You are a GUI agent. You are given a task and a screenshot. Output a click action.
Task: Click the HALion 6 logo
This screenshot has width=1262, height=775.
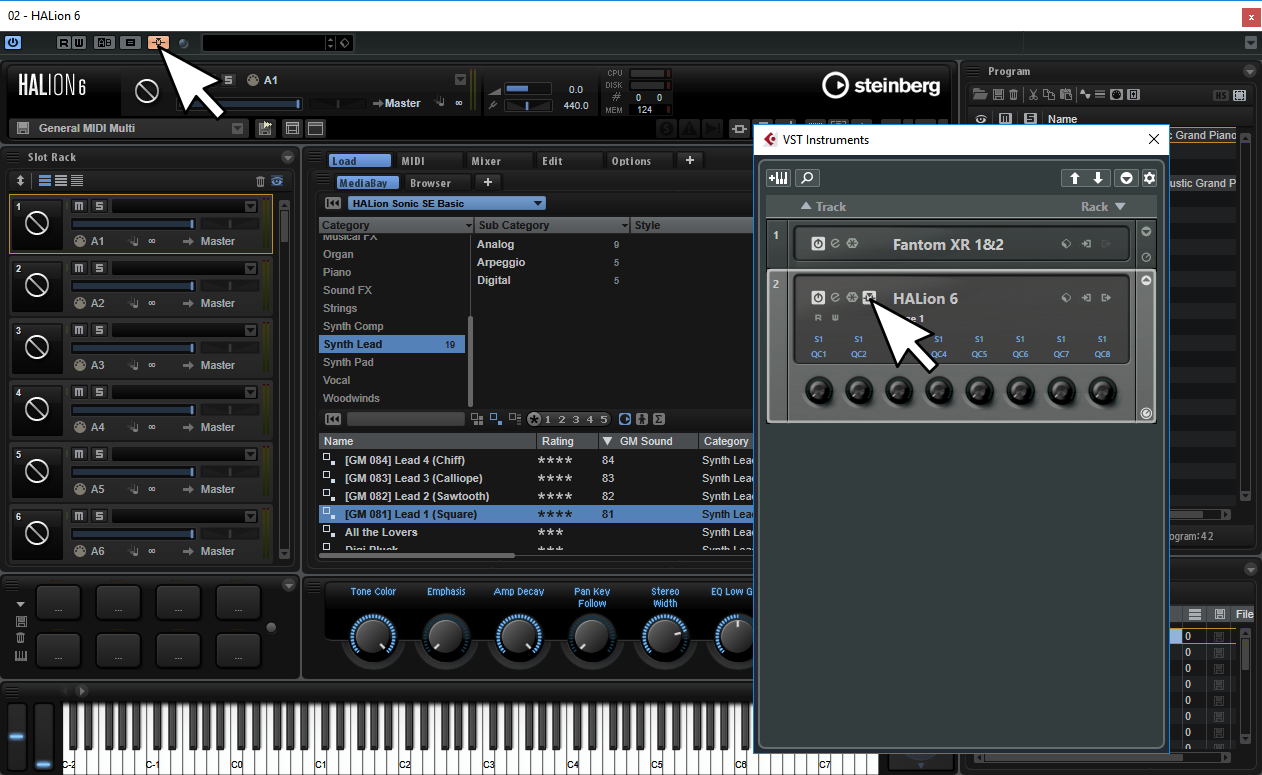tap(52, 86)
